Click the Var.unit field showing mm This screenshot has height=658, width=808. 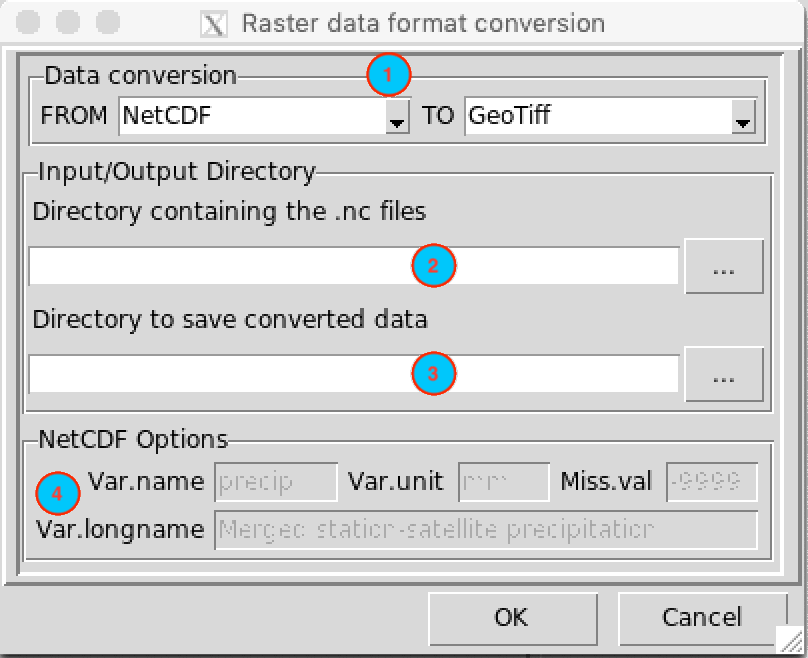point(503,481)
